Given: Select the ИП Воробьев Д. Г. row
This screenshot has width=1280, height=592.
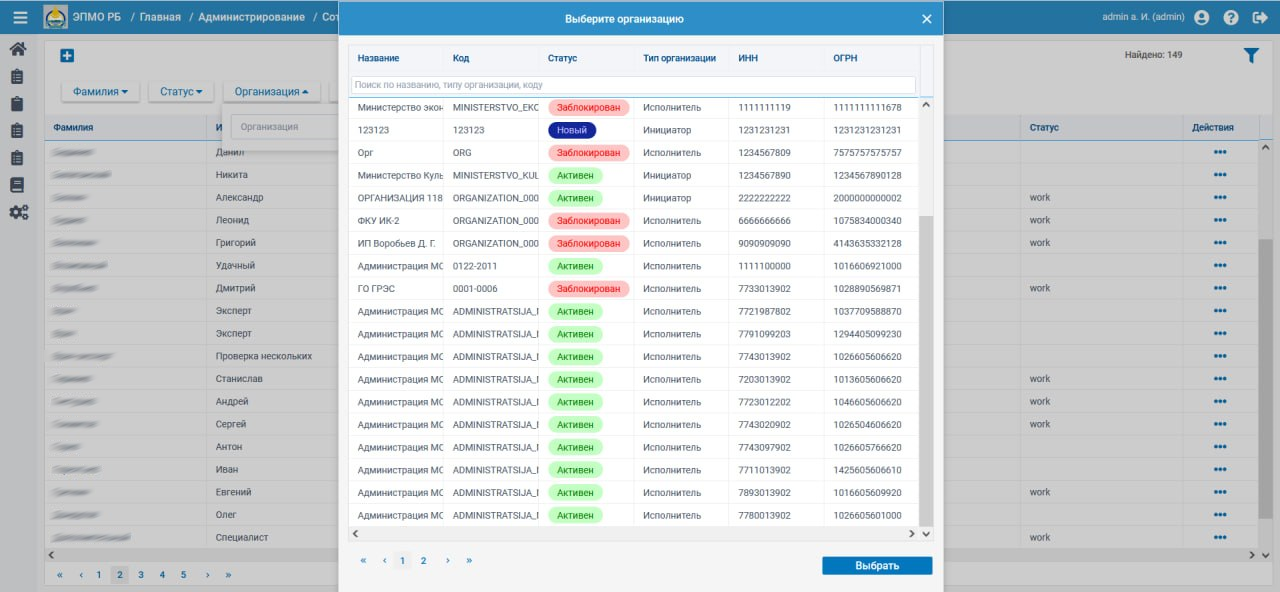Looking at the screenshot, I should click(x=633, y=243).
